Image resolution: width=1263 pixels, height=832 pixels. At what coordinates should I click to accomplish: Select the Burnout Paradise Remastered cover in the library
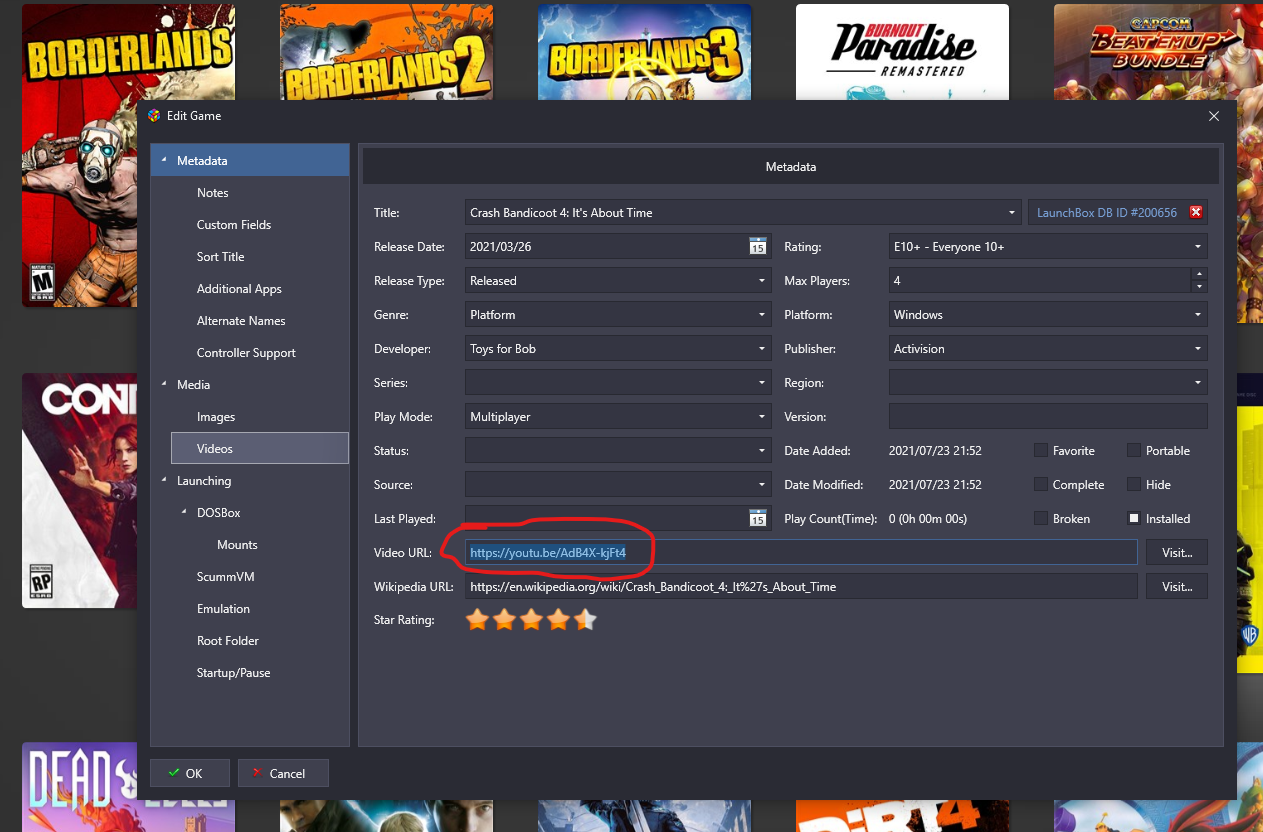903,52
